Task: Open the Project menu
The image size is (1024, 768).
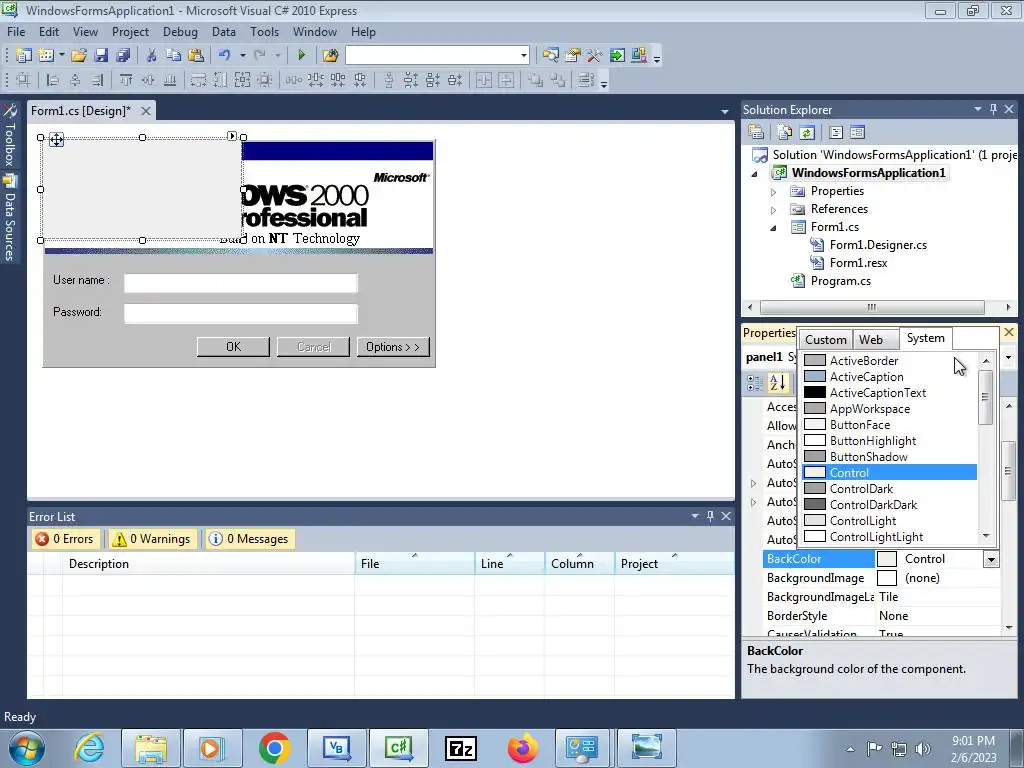Action: [130, 31]
